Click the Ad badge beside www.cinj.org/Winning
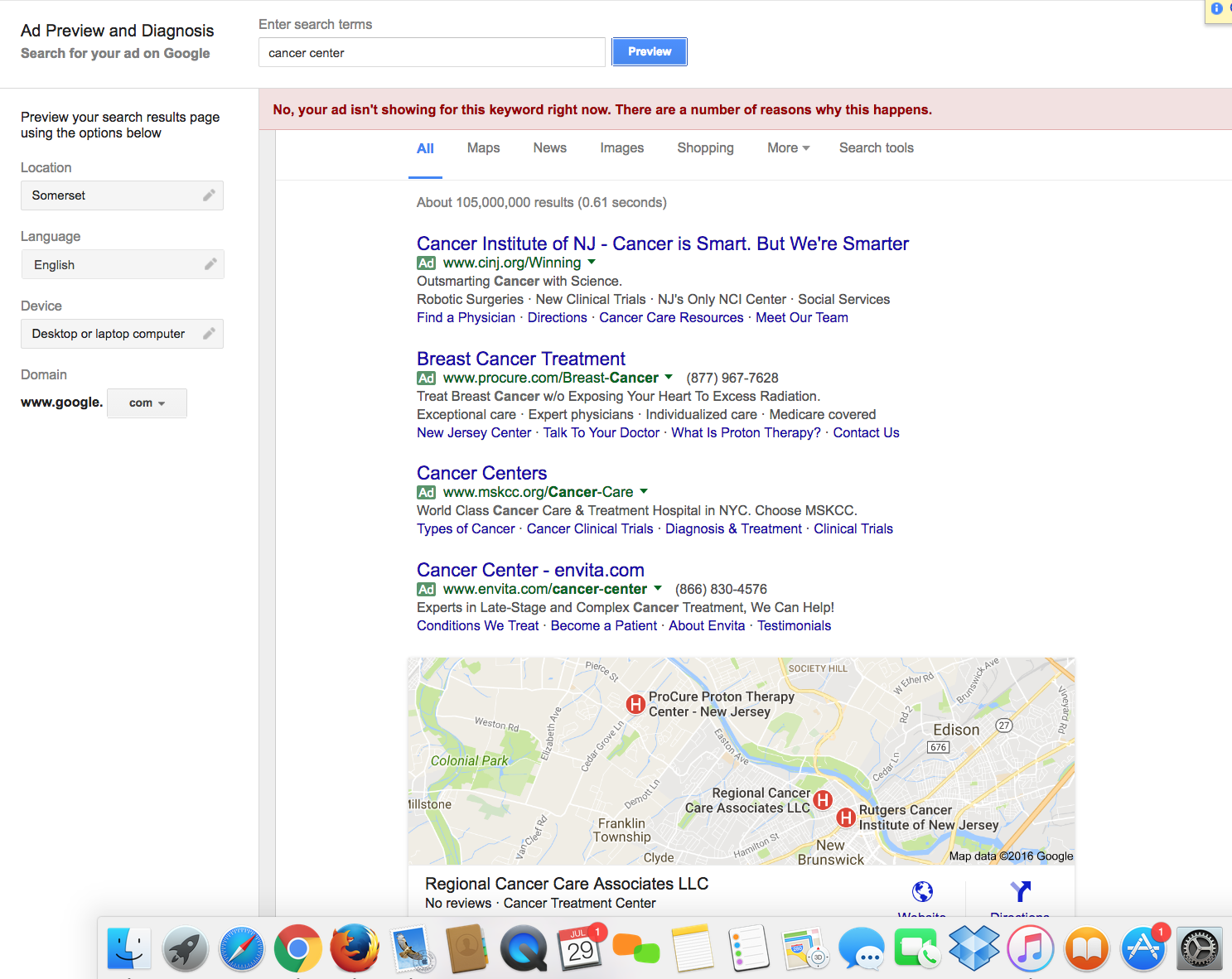The width and height of the screenshot is (1232, 979). click(426, 263)
